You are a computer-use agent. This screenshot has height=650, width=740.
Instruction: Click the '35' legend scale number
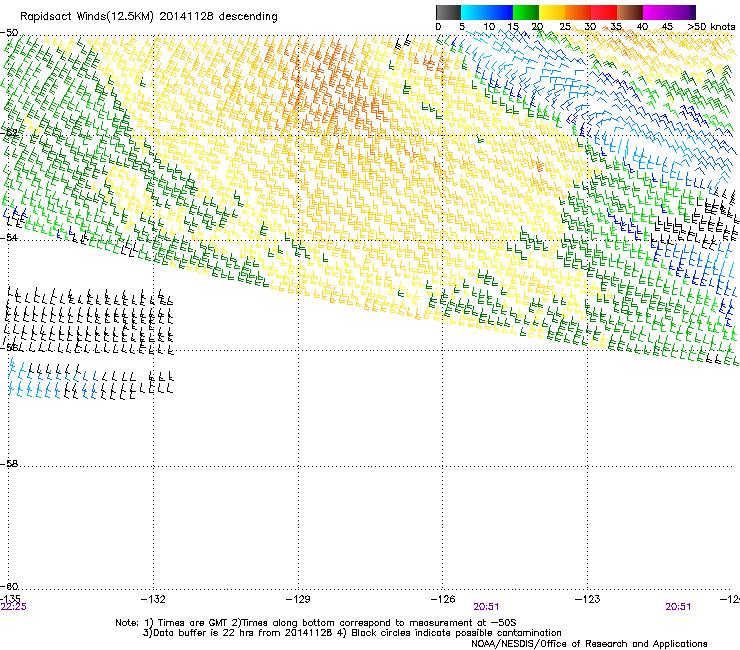[x=616, y=27]
